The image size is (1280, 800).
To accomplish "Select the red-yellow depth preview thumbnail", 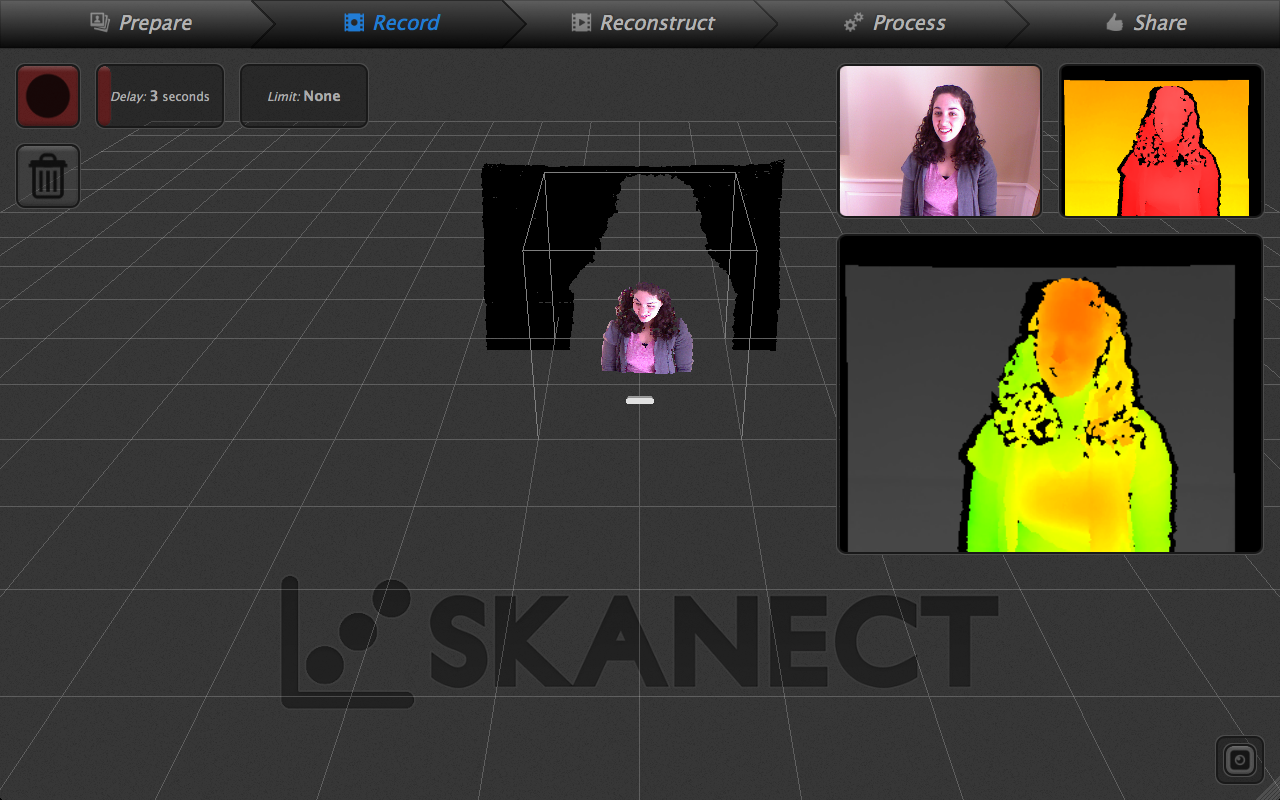I will (x=1161, y=141).
